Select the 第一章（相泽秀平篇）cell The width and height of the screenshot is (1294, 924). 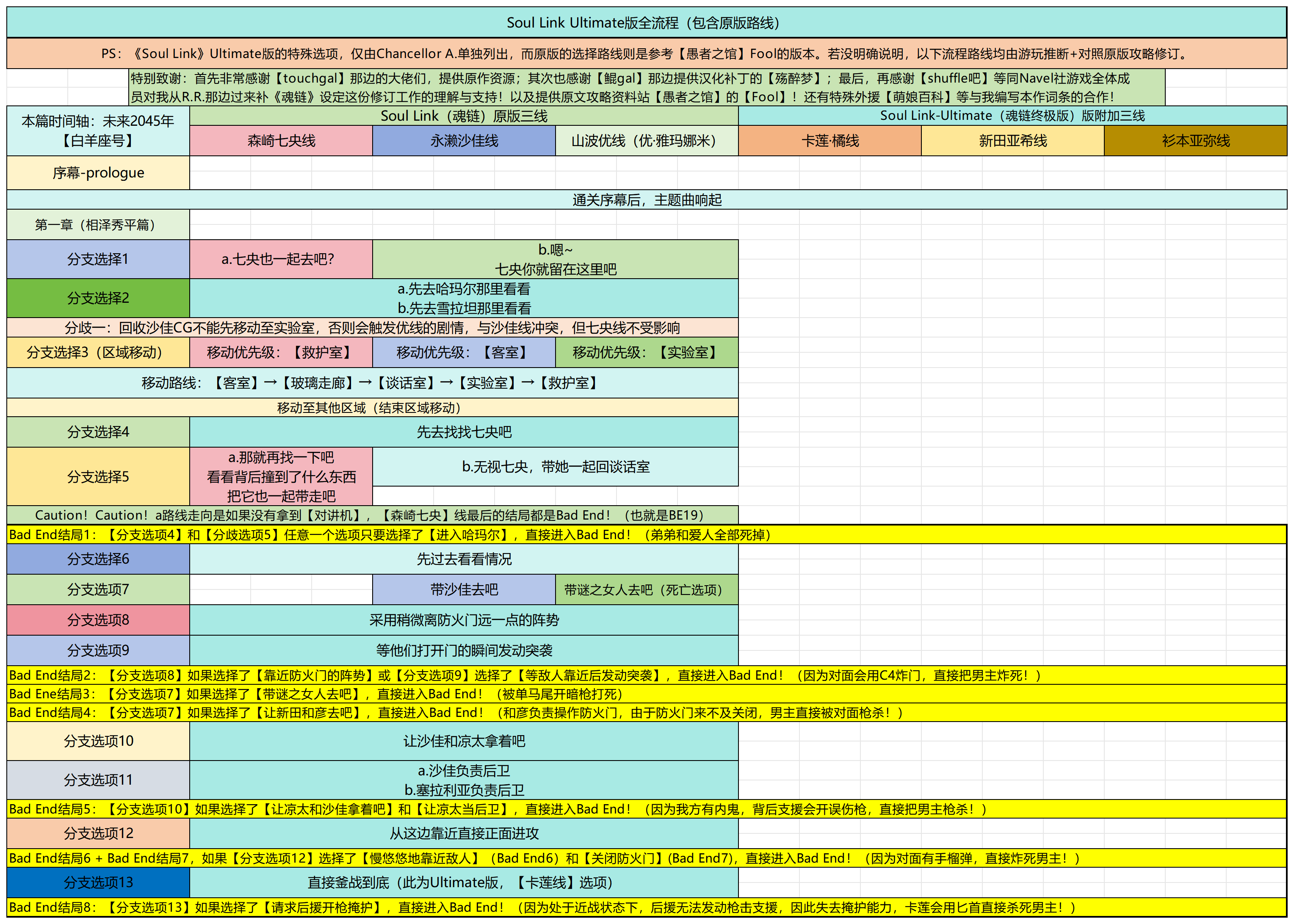pos(98,225)
